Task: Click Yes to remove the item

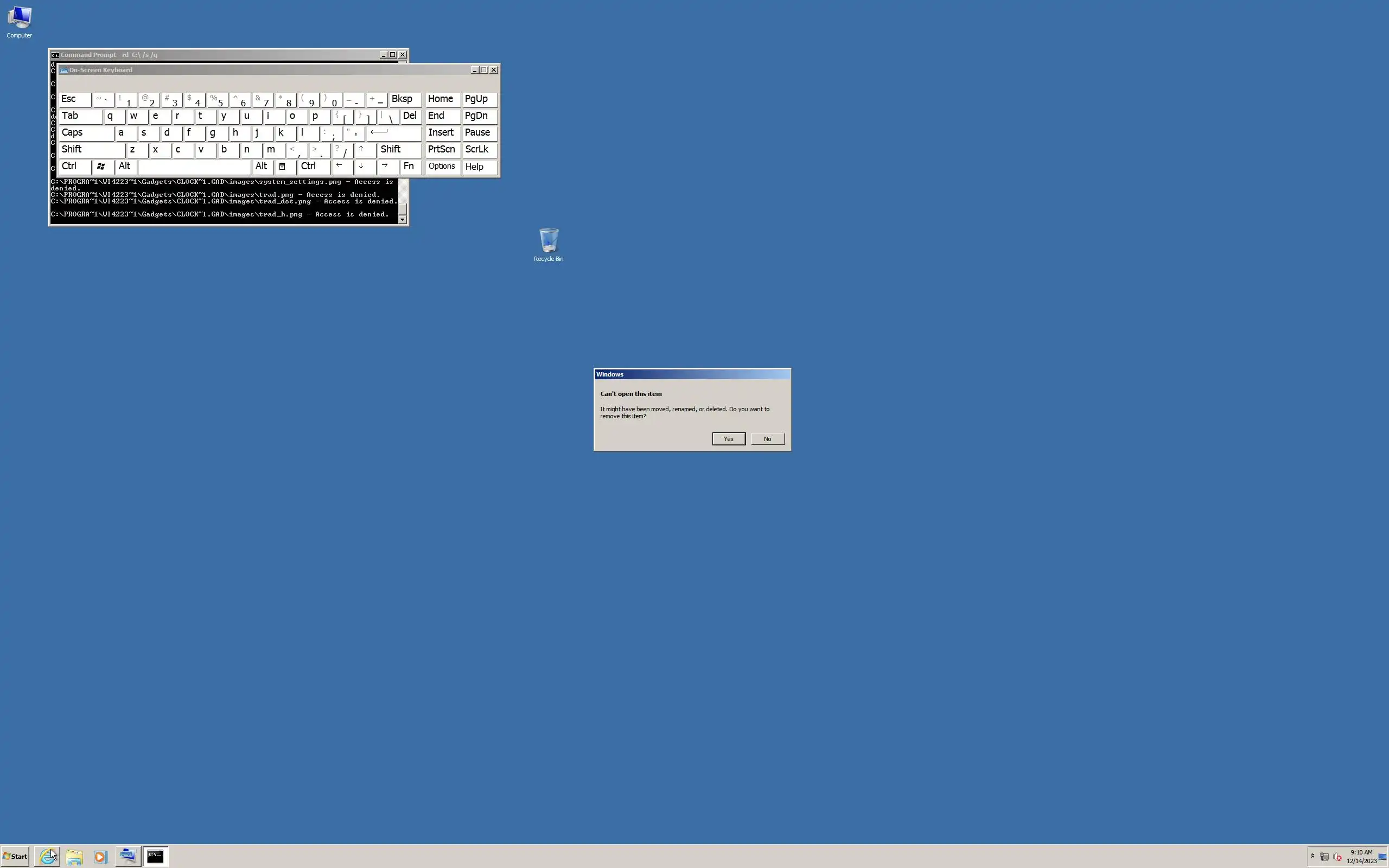Action: 728,438
